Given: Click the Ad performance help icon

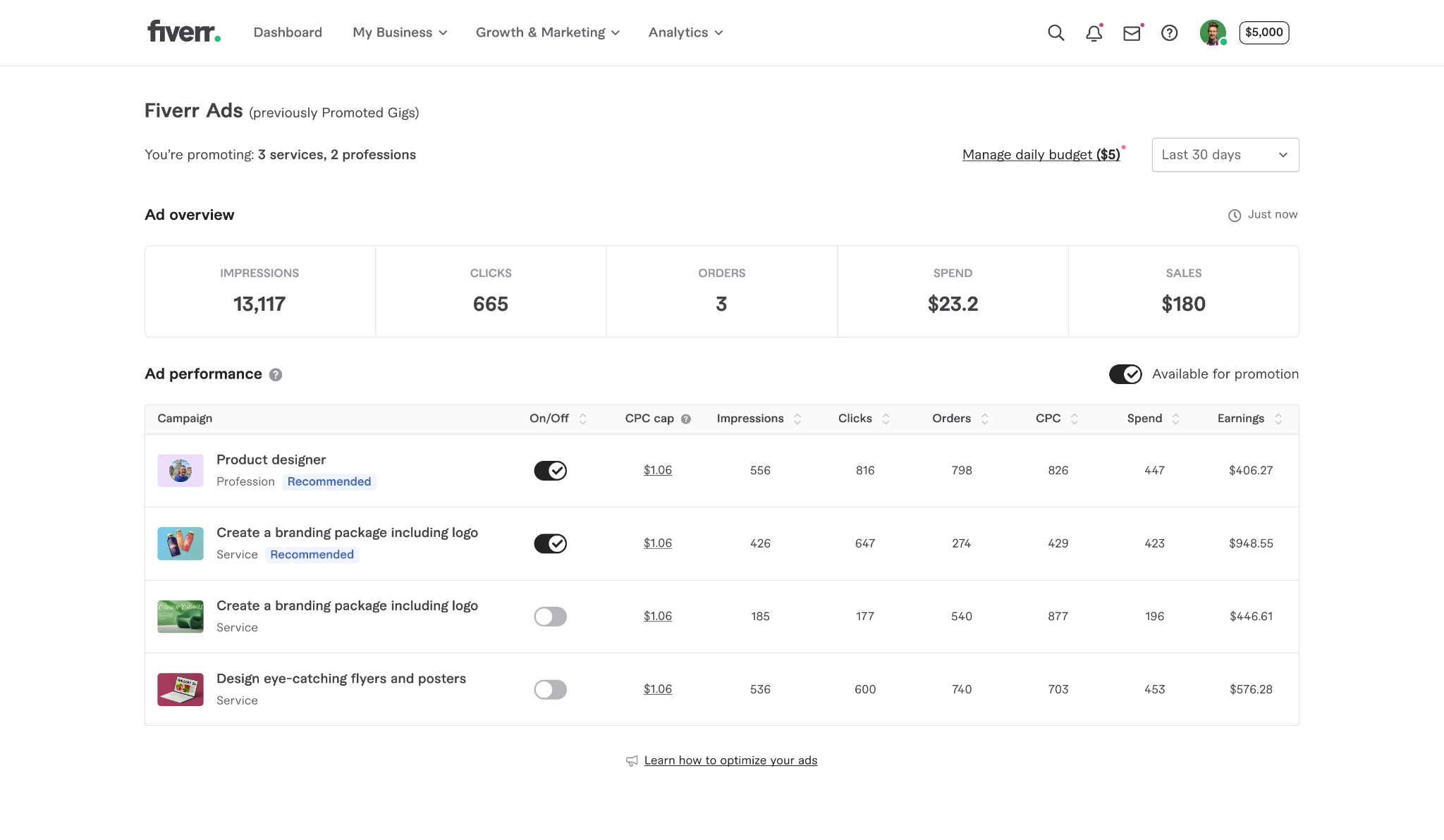Looking at the screenshot, I should [x=276, y=375].
